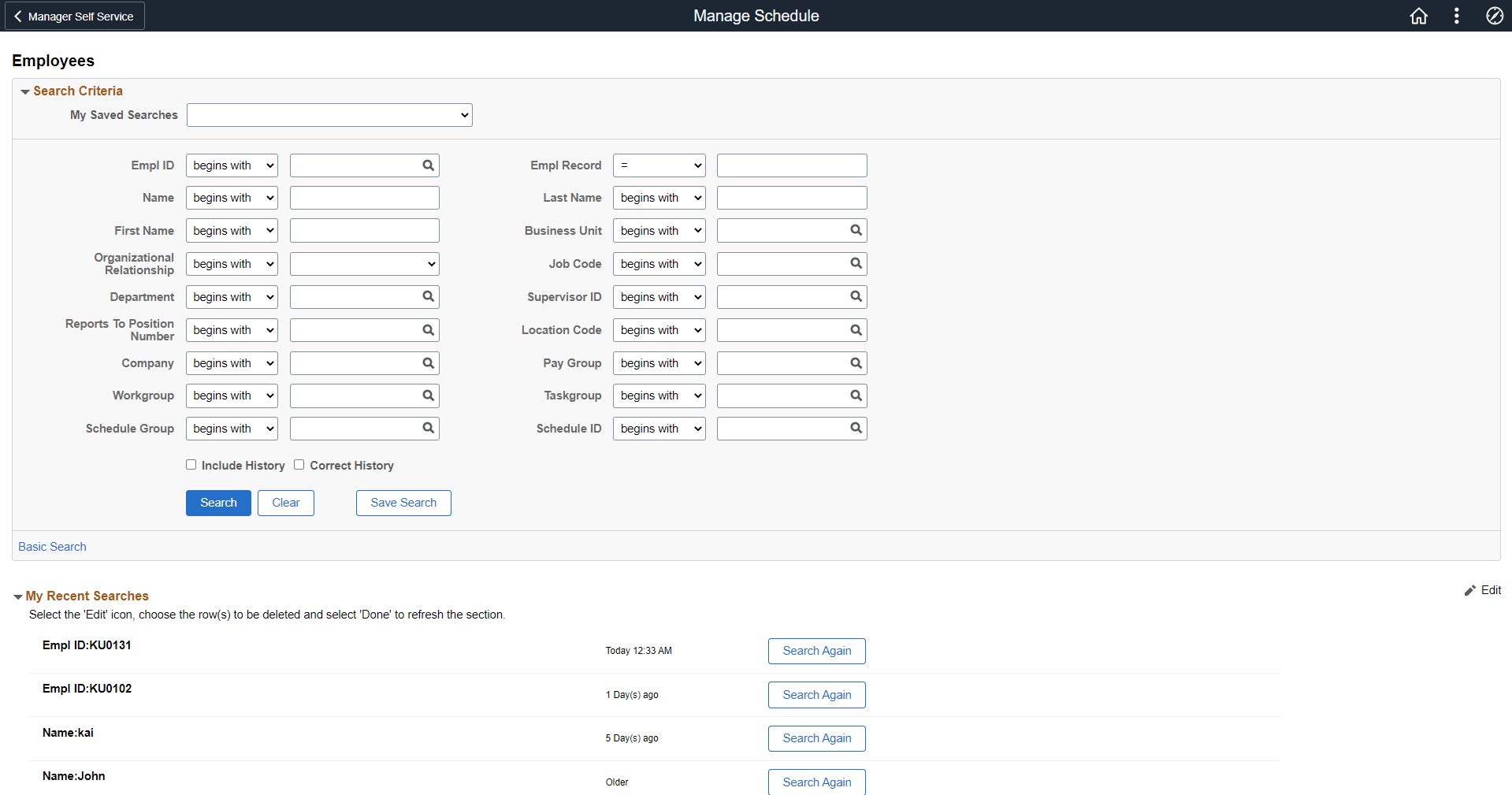The image size is (1512, 795).
Task: Open the My Saved Searches dropdown
Action: [329, 114]
